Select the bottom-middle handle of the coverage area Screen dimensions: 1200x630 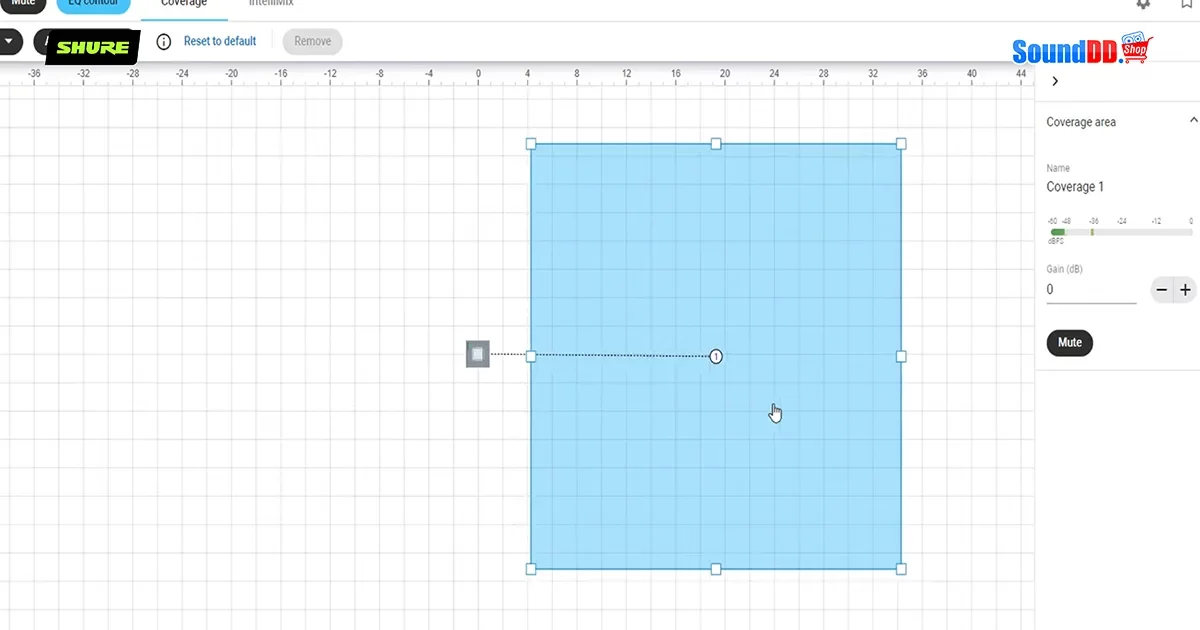pos(716,569)
